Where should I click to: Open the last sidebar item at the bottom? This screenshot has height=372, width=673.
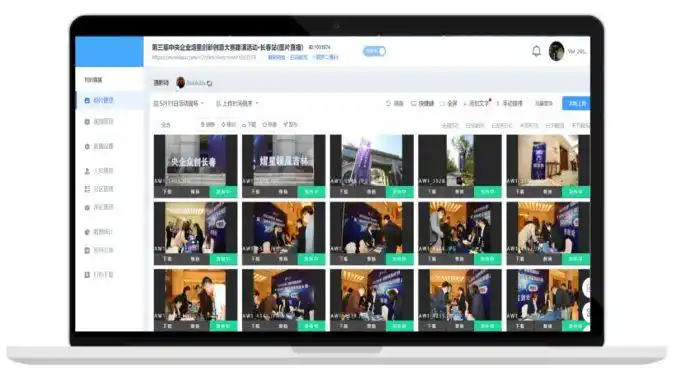[x=99, y=275]
